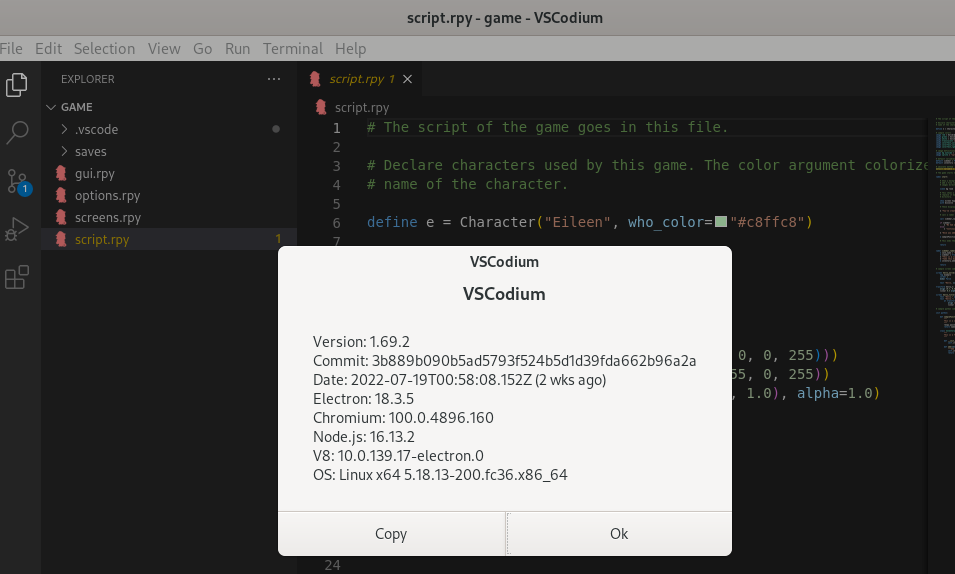Click the "Eileen" string in code
This screenshot has height=574, width=955.
[x=577, y=222]
